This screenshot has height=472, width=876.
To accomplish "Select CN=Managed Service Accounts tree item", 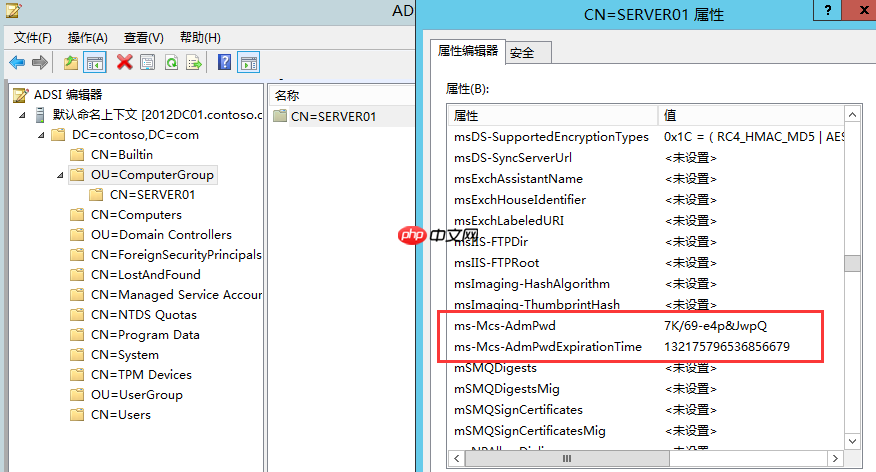I will pyautogui.click(x=176, y=295).
